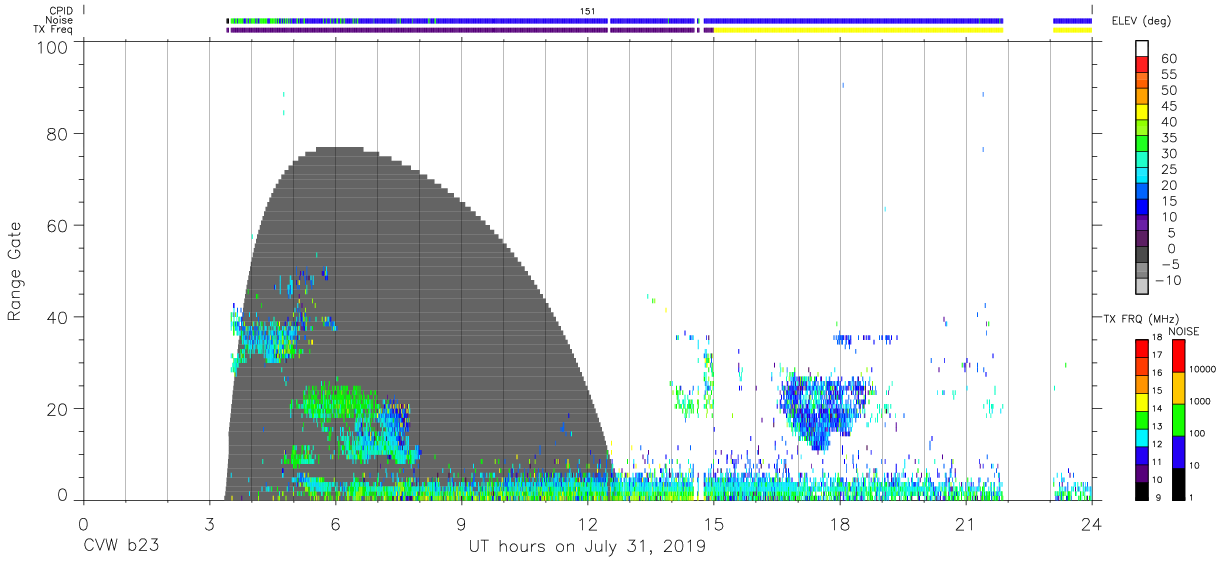This screenshot has height=567, width=1228.
Task: Click the yellow TX Freq strip segment above the plot
Action: pyautogui.click(x=858, y=30)
